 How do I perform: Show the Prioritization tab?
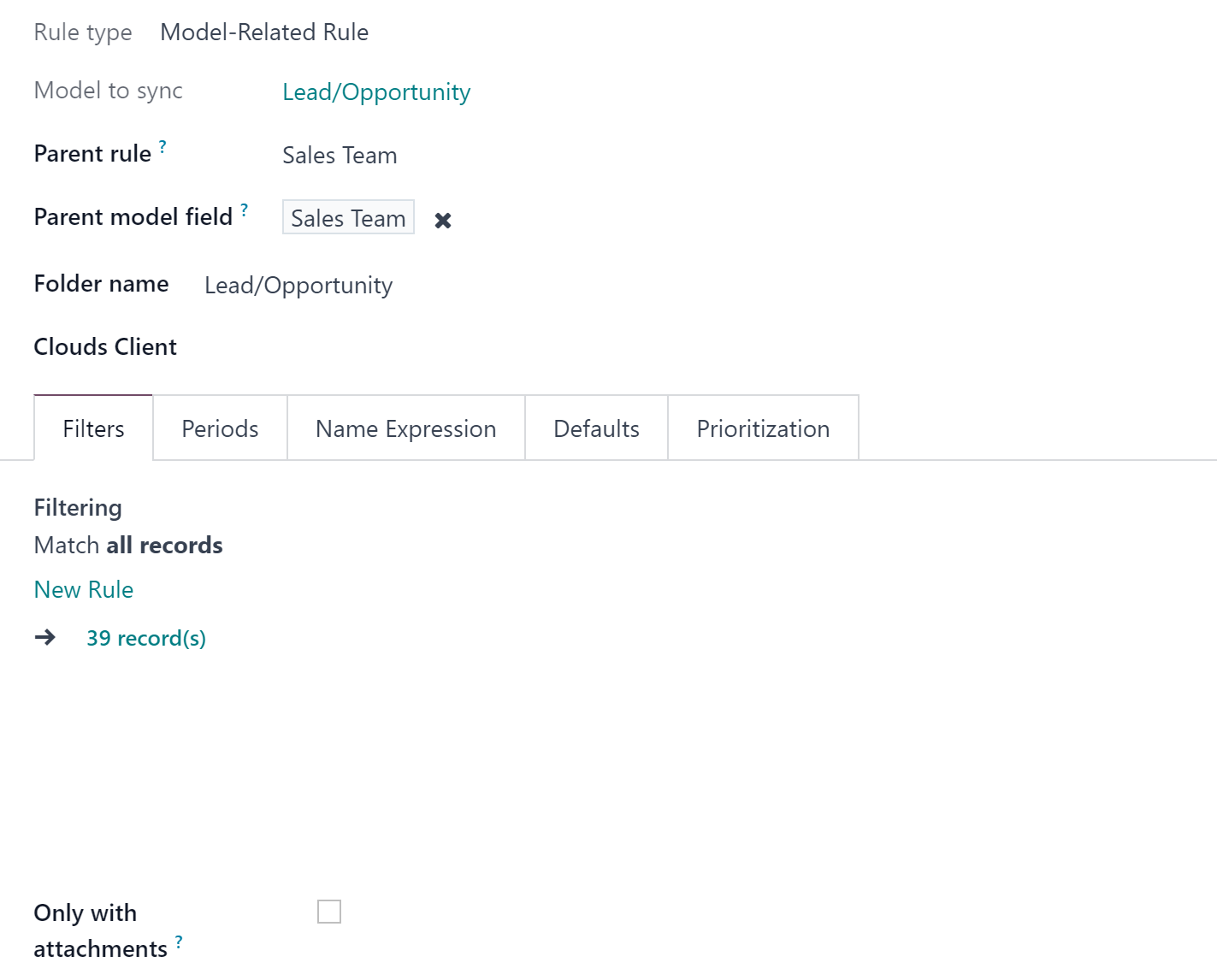[764, 428]
